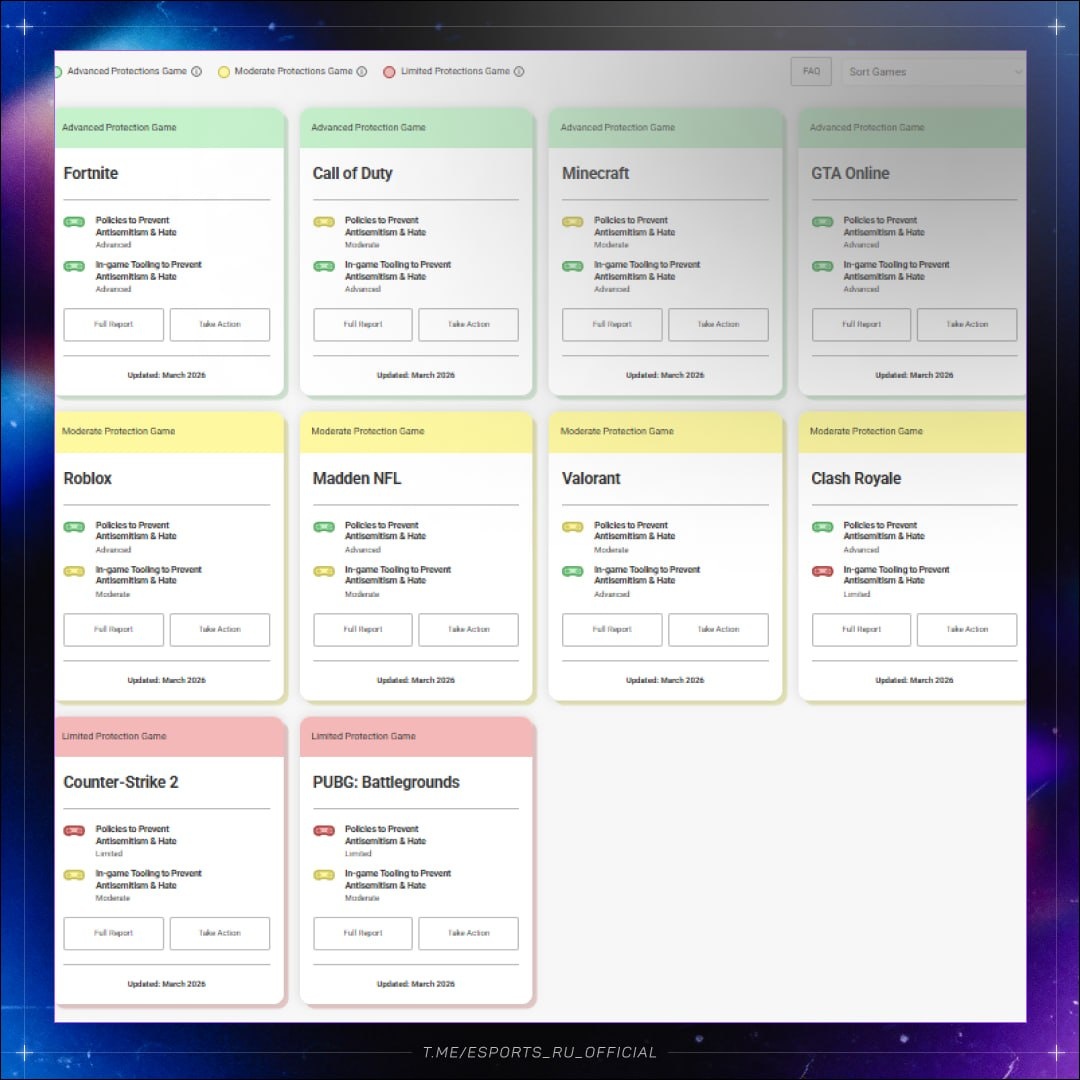
Task: Click Counter-Strike 2 in-game tooling yellow controller icon
Action: pos(74,875)
